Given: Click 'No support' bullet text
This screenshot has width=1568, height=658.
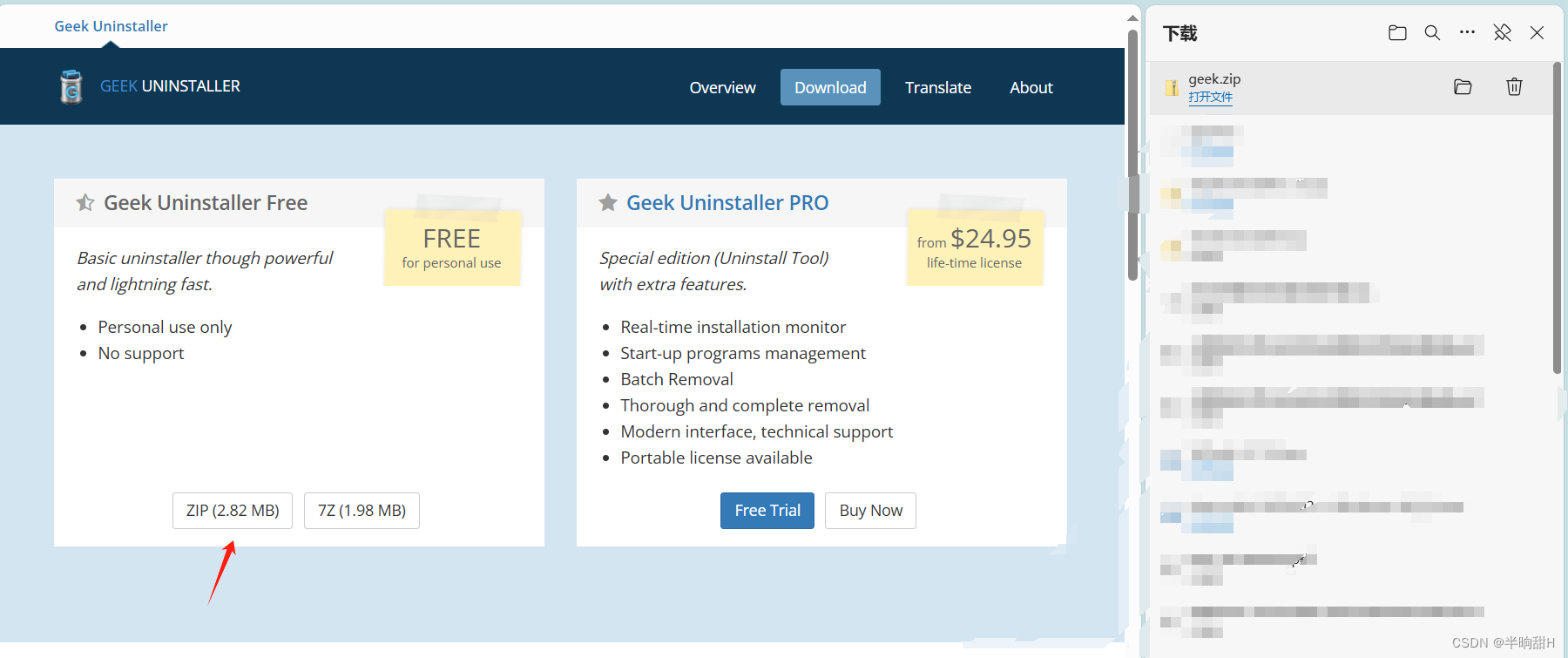Looking at the screenshot, I should (x=141, y=353).
